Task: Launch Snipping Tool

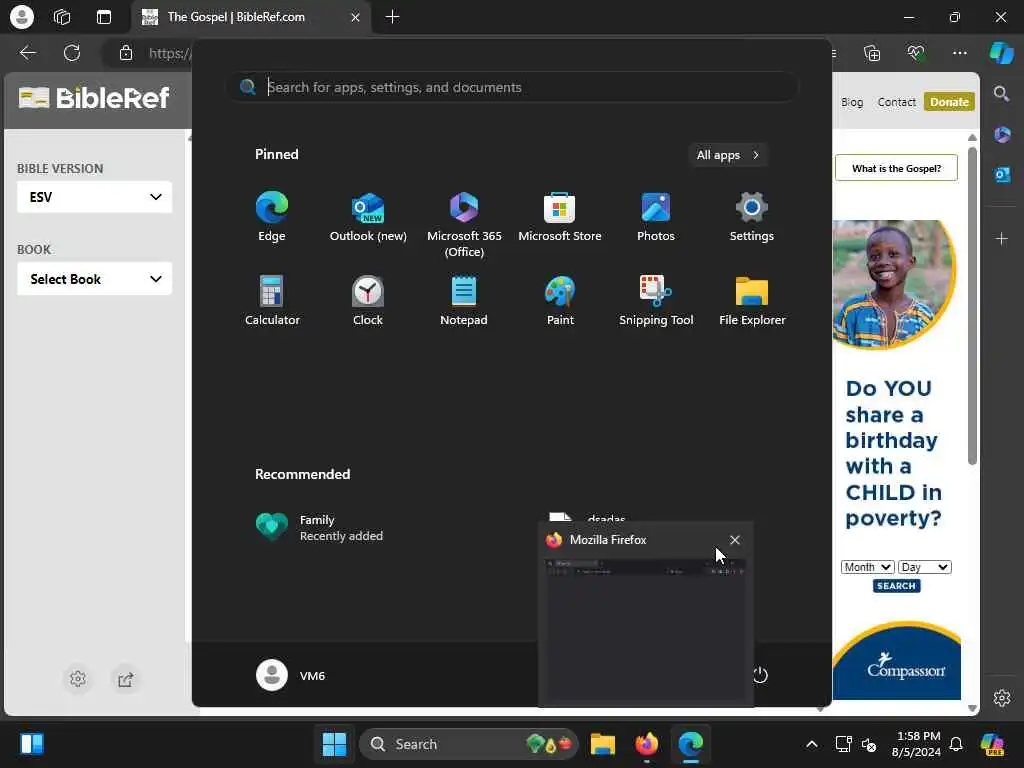Action: click(656, 301)
